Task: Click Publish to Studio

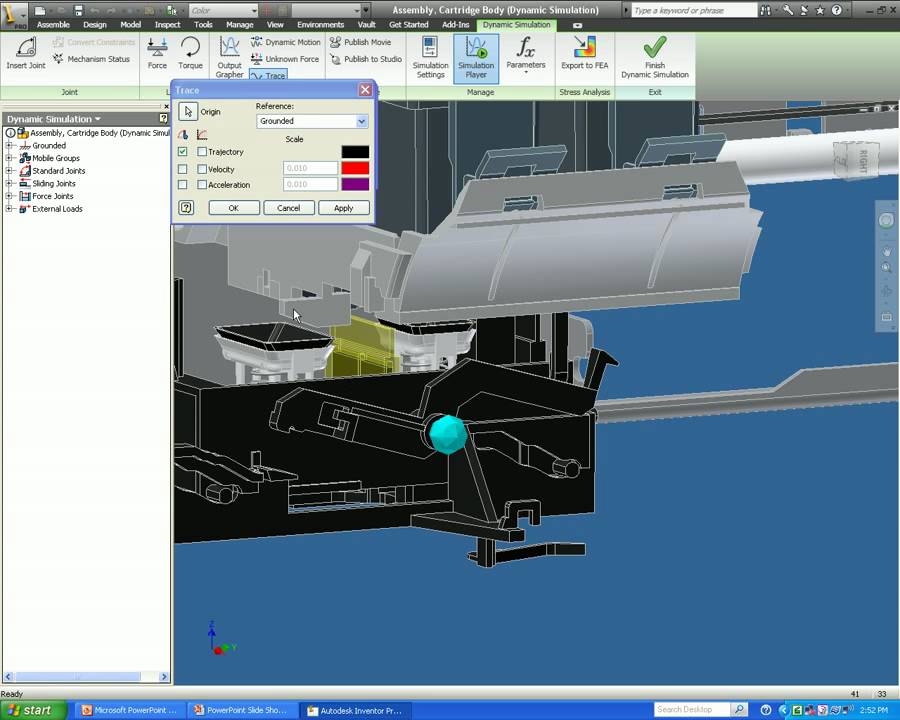Action: tap(366, 59)
